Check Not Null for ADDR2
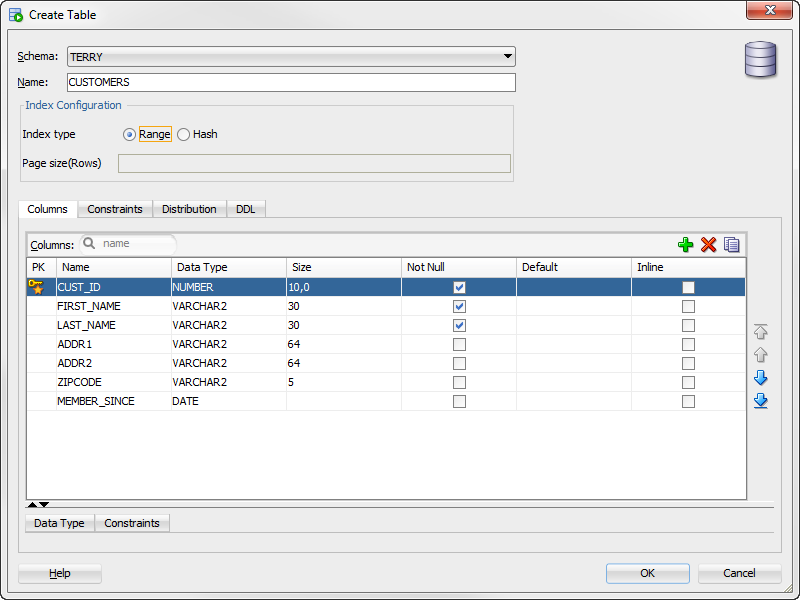The image size is (800, 600). pyautogui.click(x=459, y=363)
